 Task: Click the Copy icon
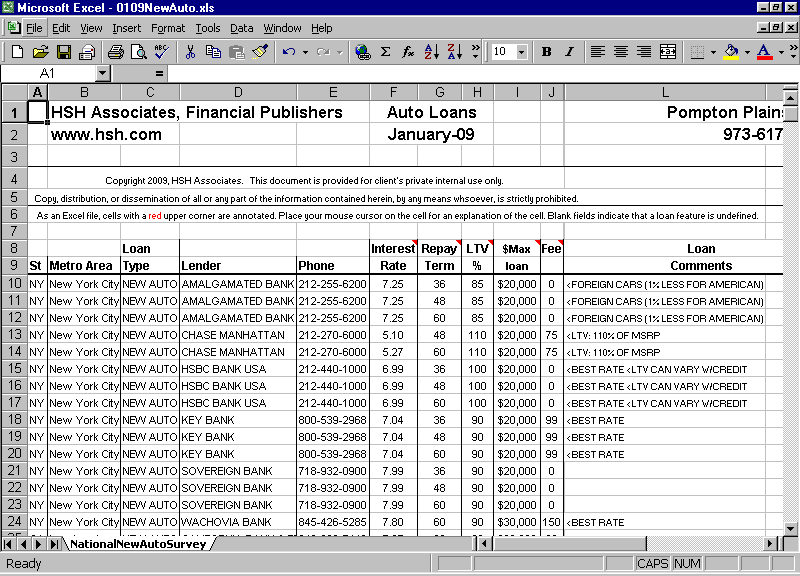tap(213, 52)
